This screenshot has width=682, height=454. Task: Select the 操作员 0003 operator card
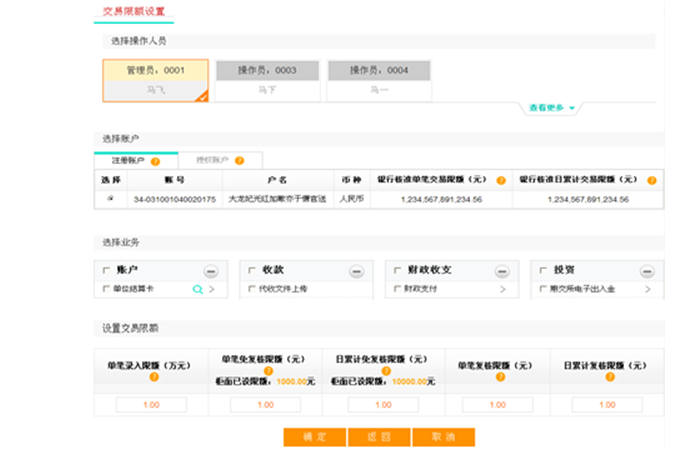point(267,81)
